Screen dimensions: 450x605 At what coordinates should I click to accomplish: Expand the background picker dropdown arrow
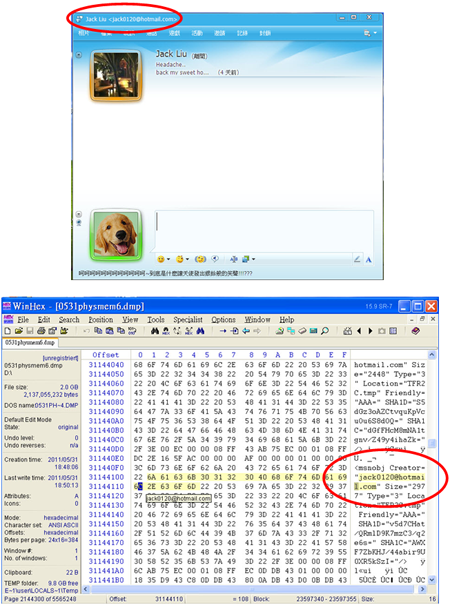(254, 259)
